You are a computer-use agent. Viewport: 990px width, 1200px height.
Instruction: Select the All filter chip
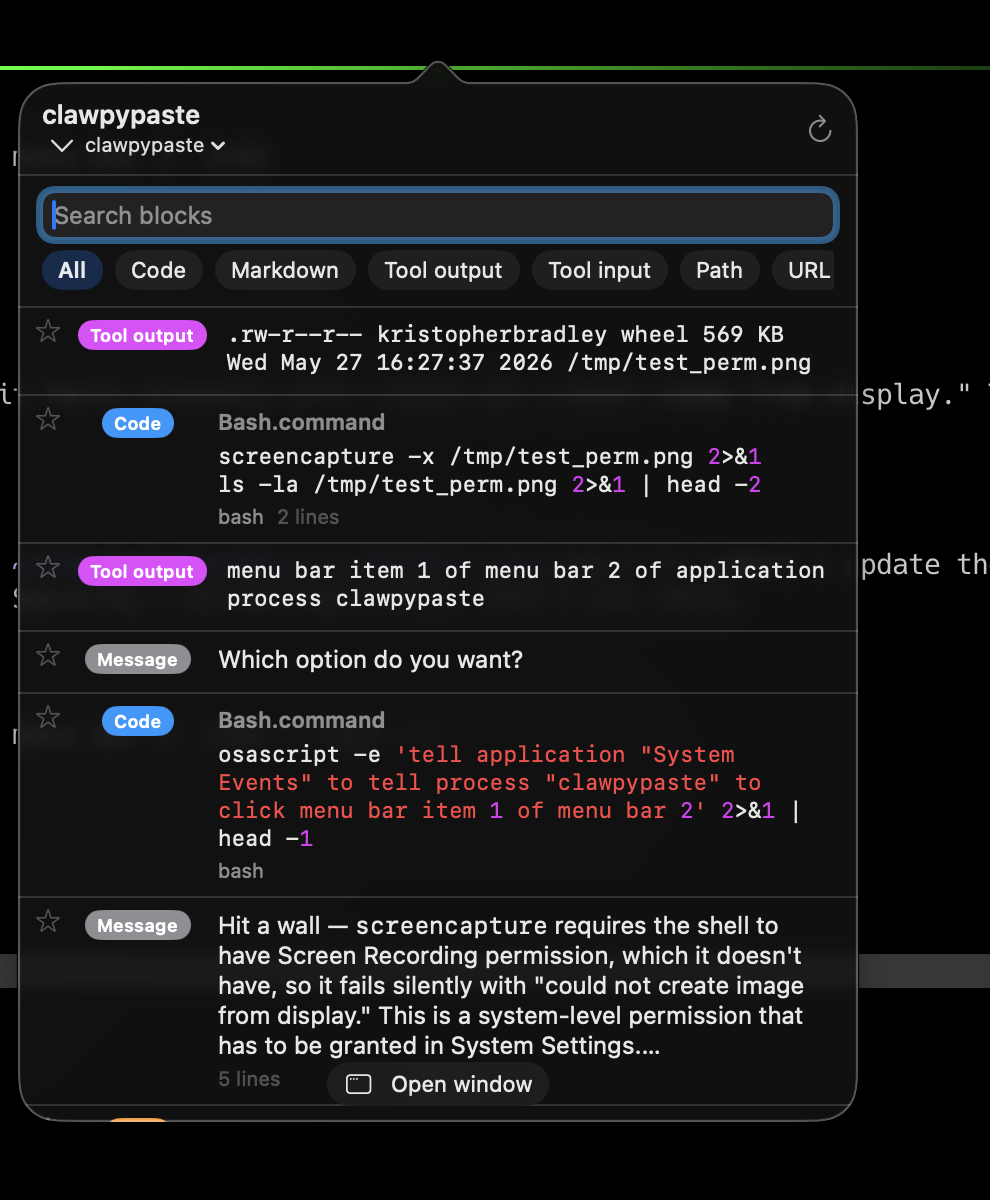[72, 270]
